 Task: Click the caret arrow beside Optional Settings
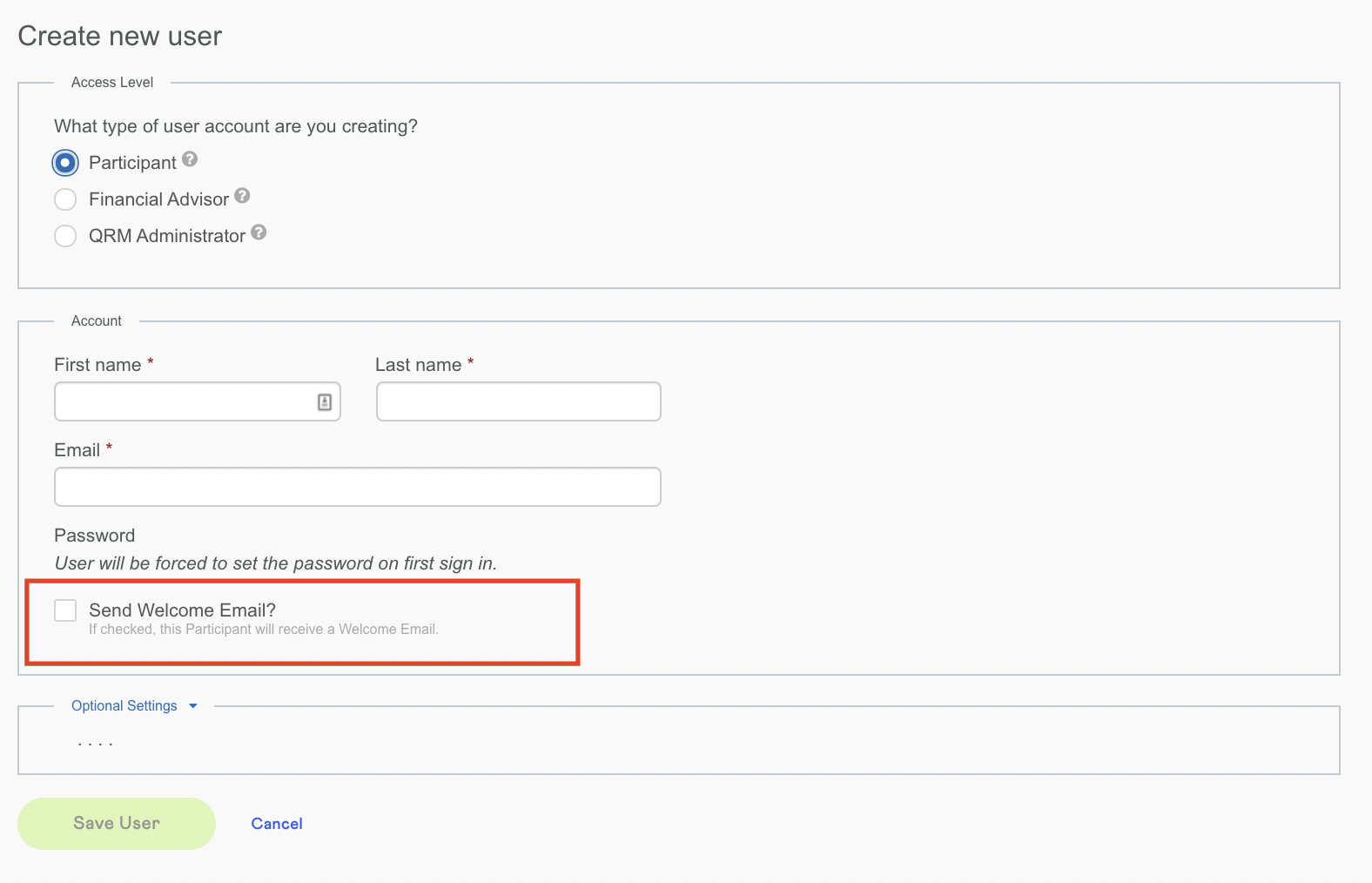click(x=193, y=706)
